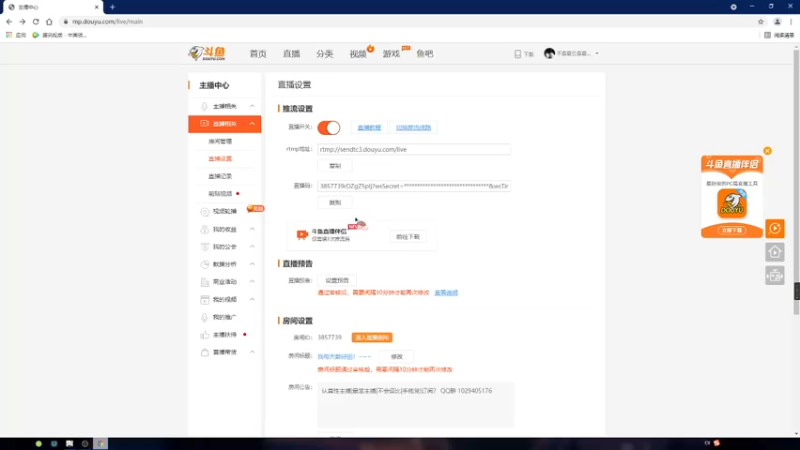Click the 我的公会 shield icon
Screen dimensions: 800x450
click(205, 246)
